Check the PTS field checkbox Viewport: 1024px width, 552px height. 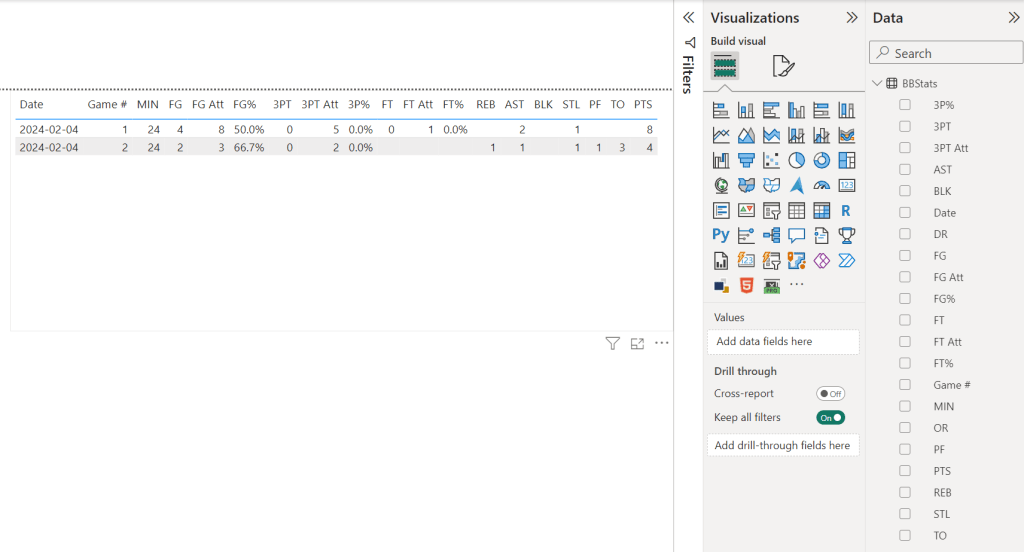point(905,471)
